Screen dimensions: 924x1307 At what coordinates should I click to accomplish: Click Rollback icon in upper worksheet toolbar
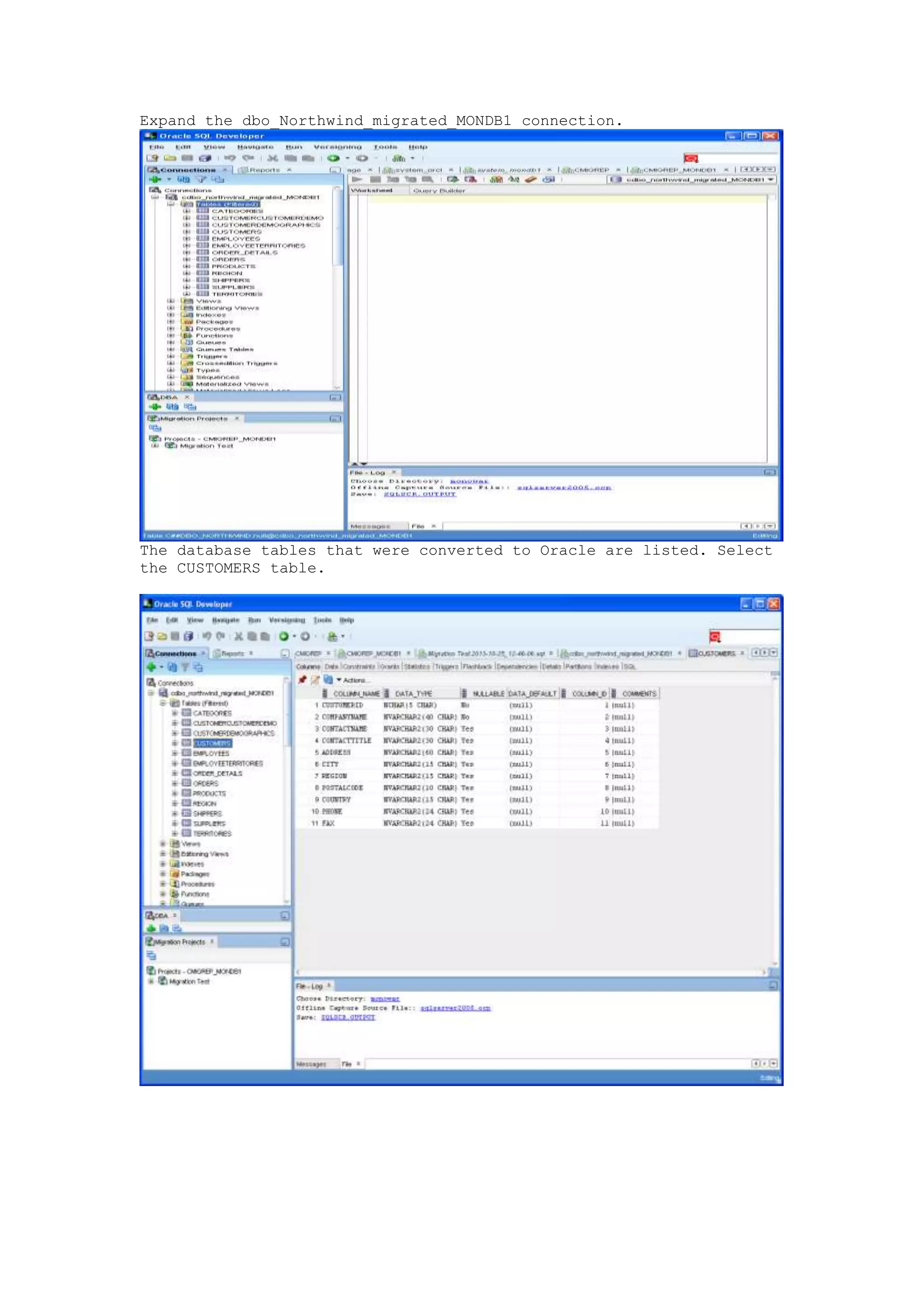[x=470, y=179]
